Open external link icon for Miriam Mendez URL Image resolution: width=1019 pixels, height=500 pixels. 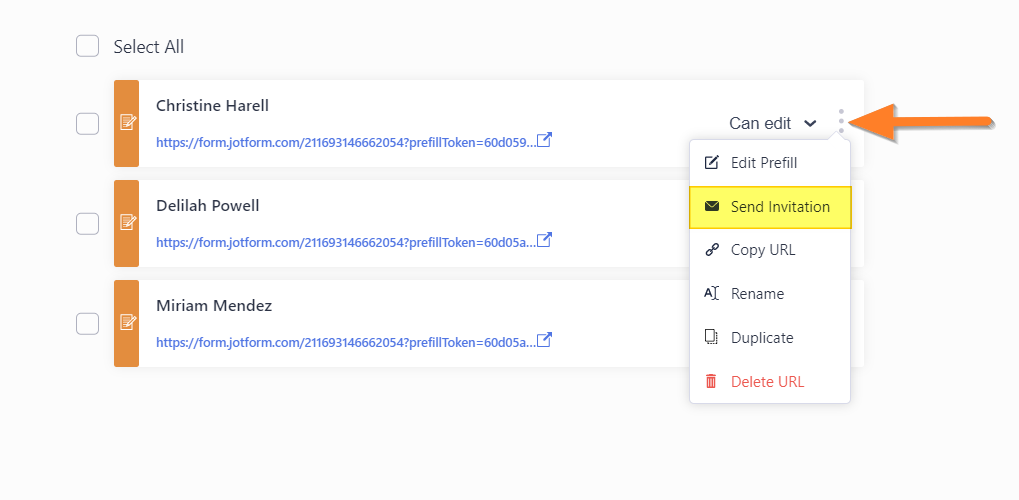(544, 340)
